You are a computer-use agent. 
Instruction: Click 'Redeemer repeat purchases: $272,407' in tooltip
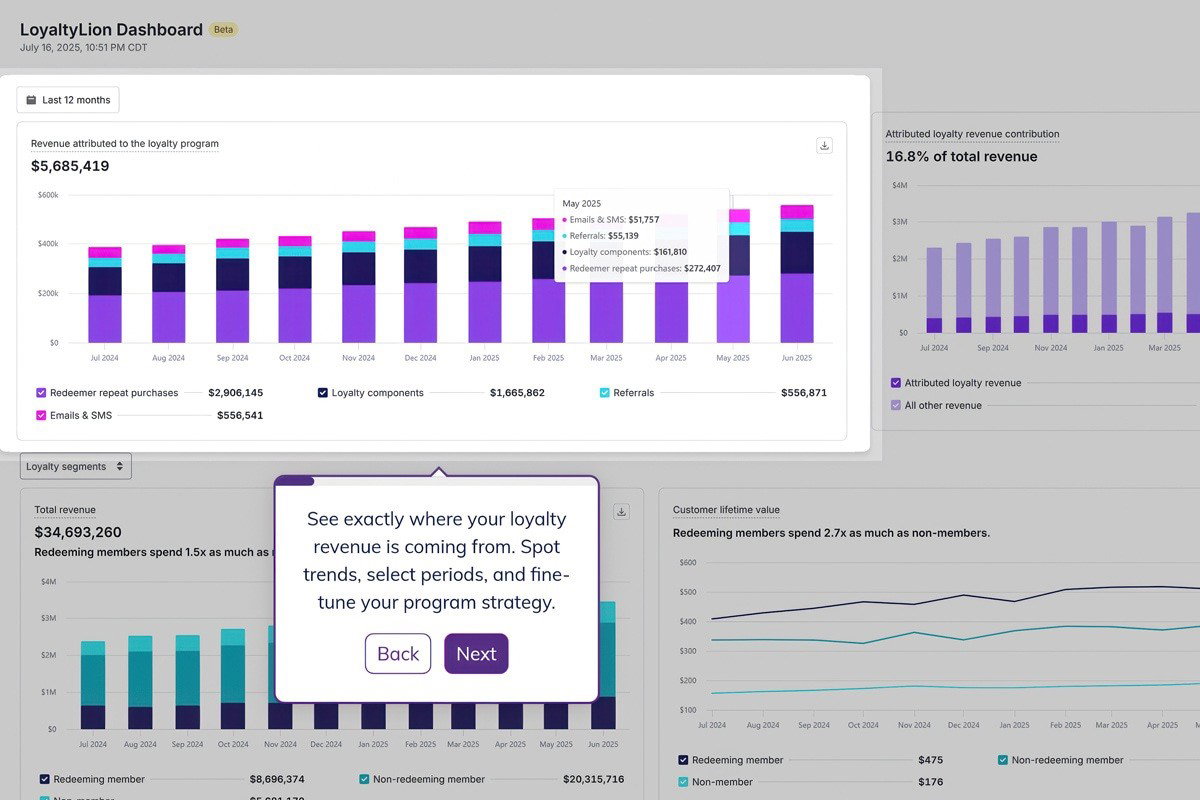point(641,268)
